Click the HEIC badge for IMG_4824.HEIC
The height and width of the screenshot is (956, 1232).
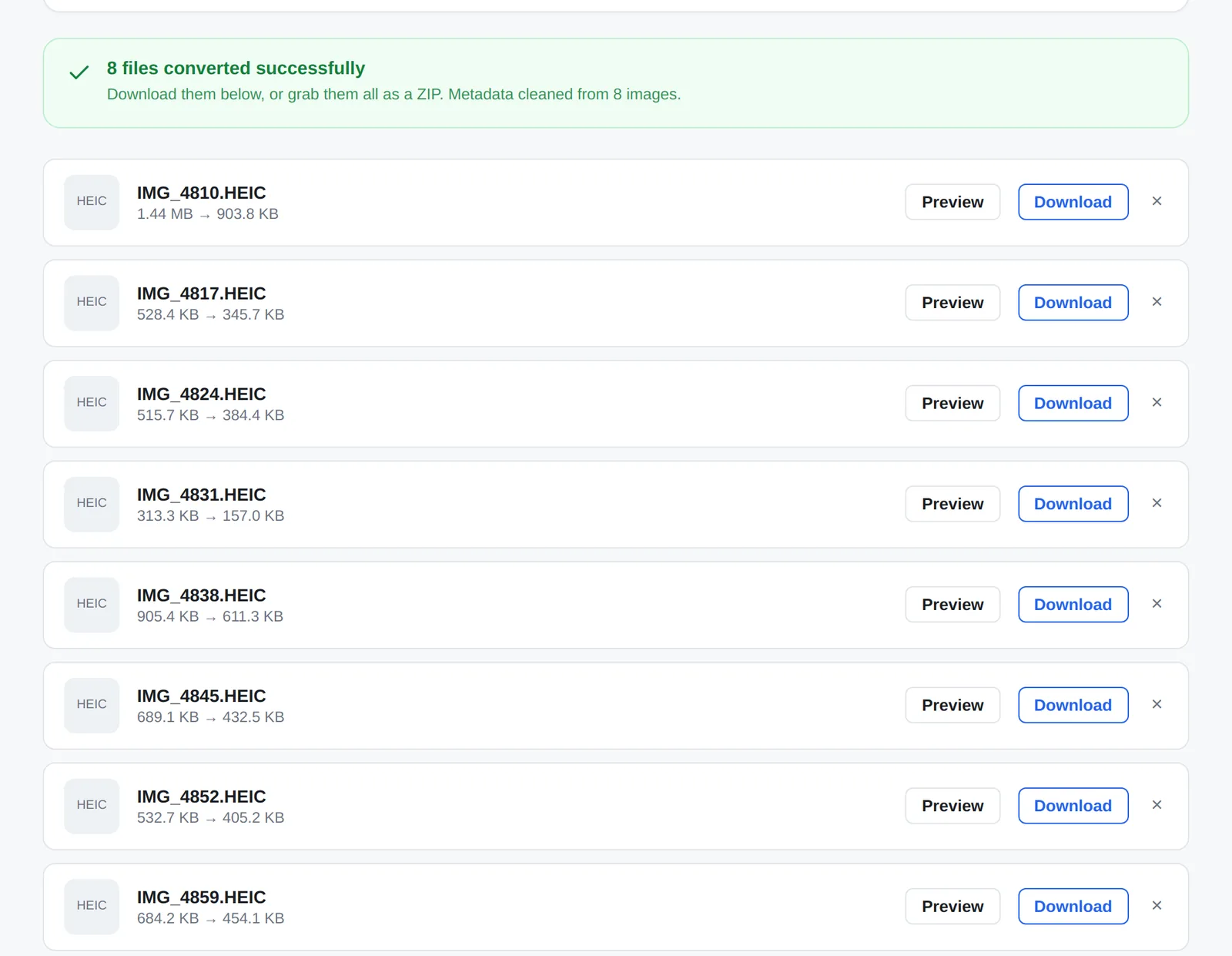pos(92,403)
